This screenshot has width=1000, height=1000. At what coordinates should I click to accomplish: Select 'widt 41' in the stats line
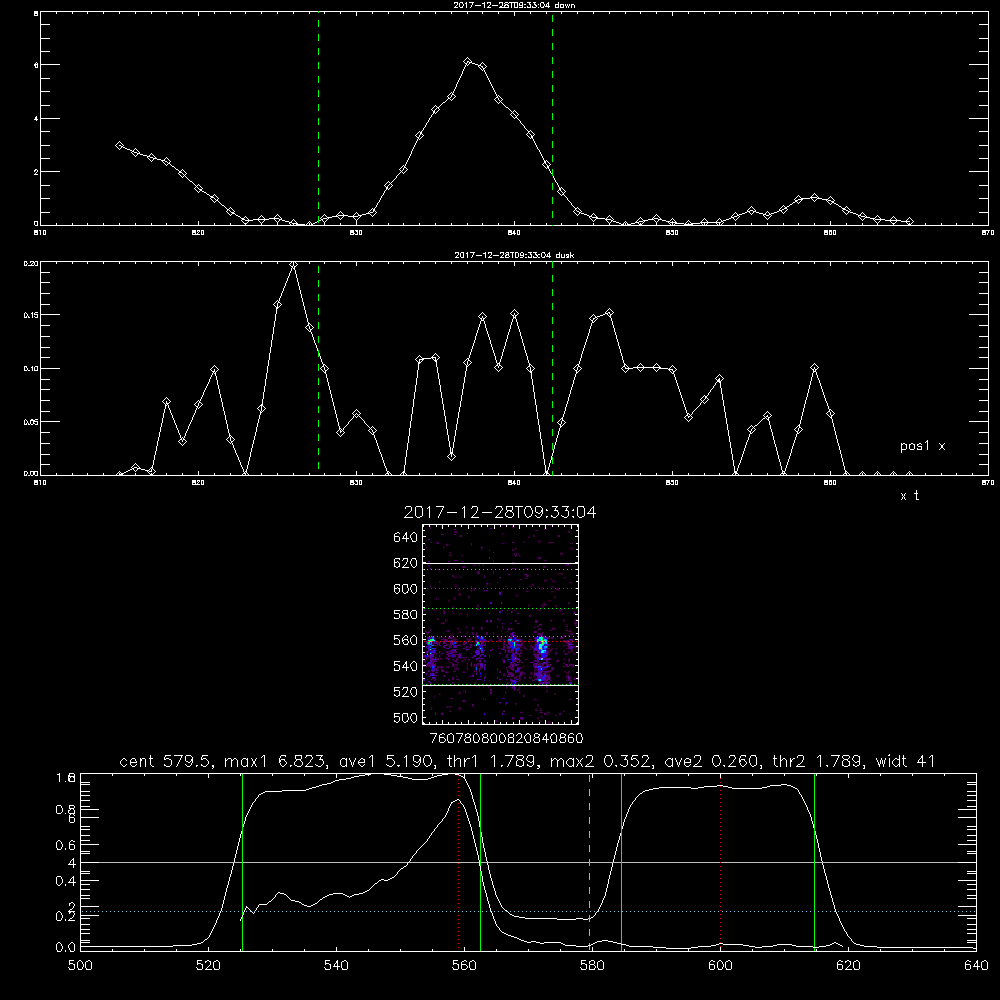click(906, 761)
